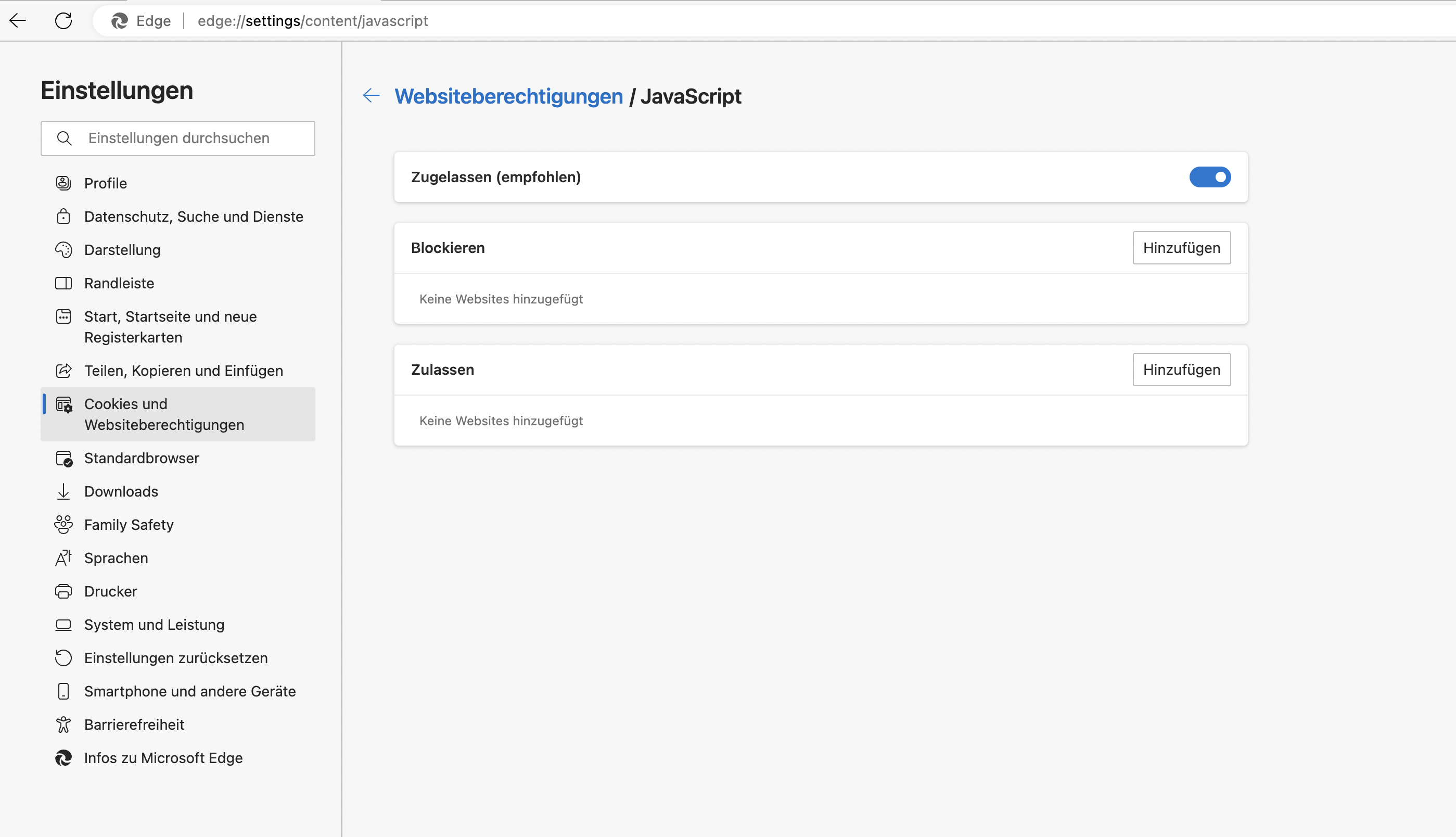Click the browser back arrow icon
The width and height of the screenshot is (1456, 837).
[18, 21]
